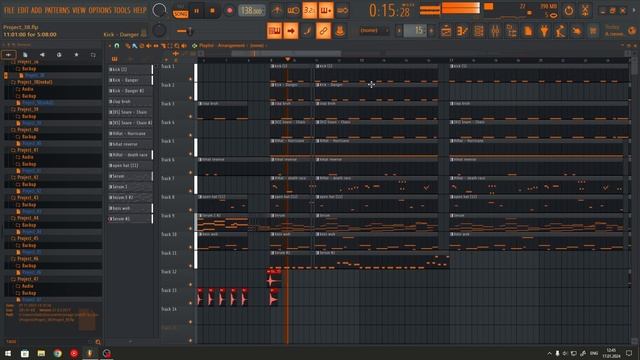Select the clap brush pattern in picker

[x=130, y=102]
